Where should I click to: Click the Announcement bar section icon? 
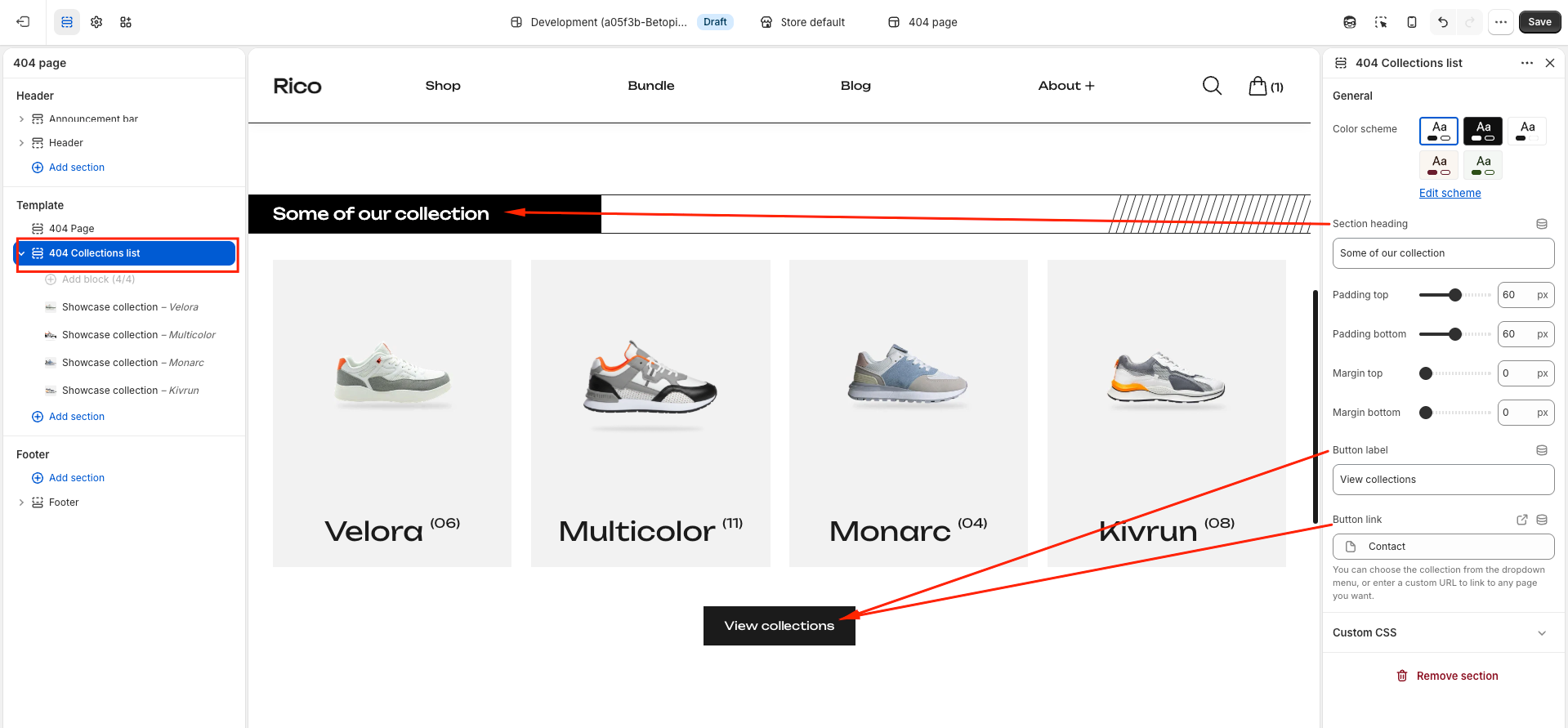38,119
